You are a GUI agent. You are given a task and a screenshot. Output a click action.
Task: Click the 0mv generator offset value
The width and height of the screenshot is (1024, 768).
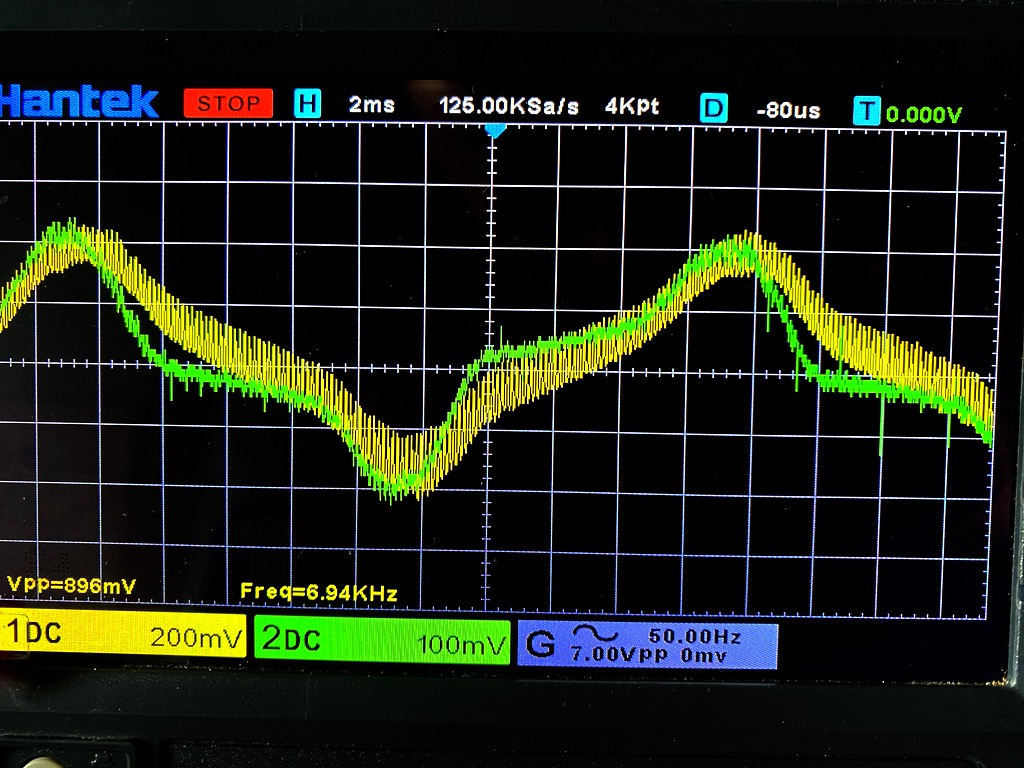pos(703,656)
